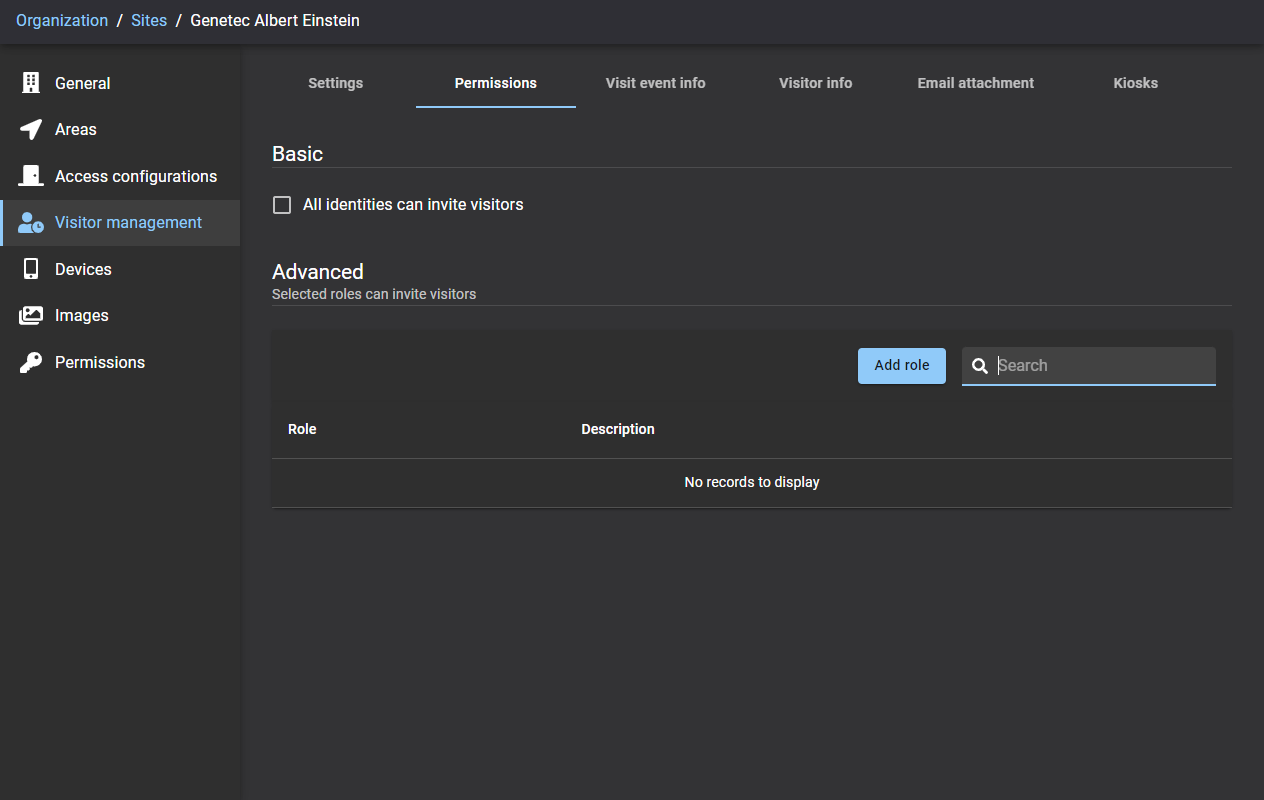Enable All identities can invite visitors
This screenshot has height=800, width=1264.
point(282,205)
